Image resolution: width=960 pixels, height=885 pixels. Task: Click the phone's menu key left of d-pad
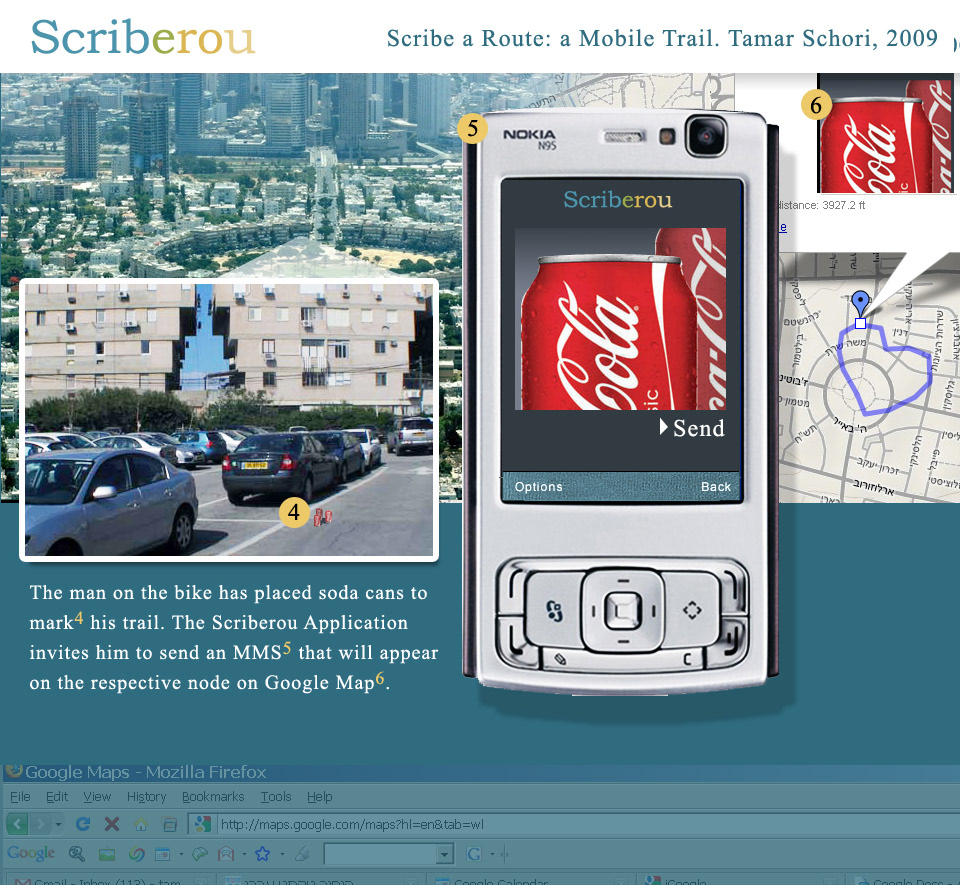coord(553,610)
